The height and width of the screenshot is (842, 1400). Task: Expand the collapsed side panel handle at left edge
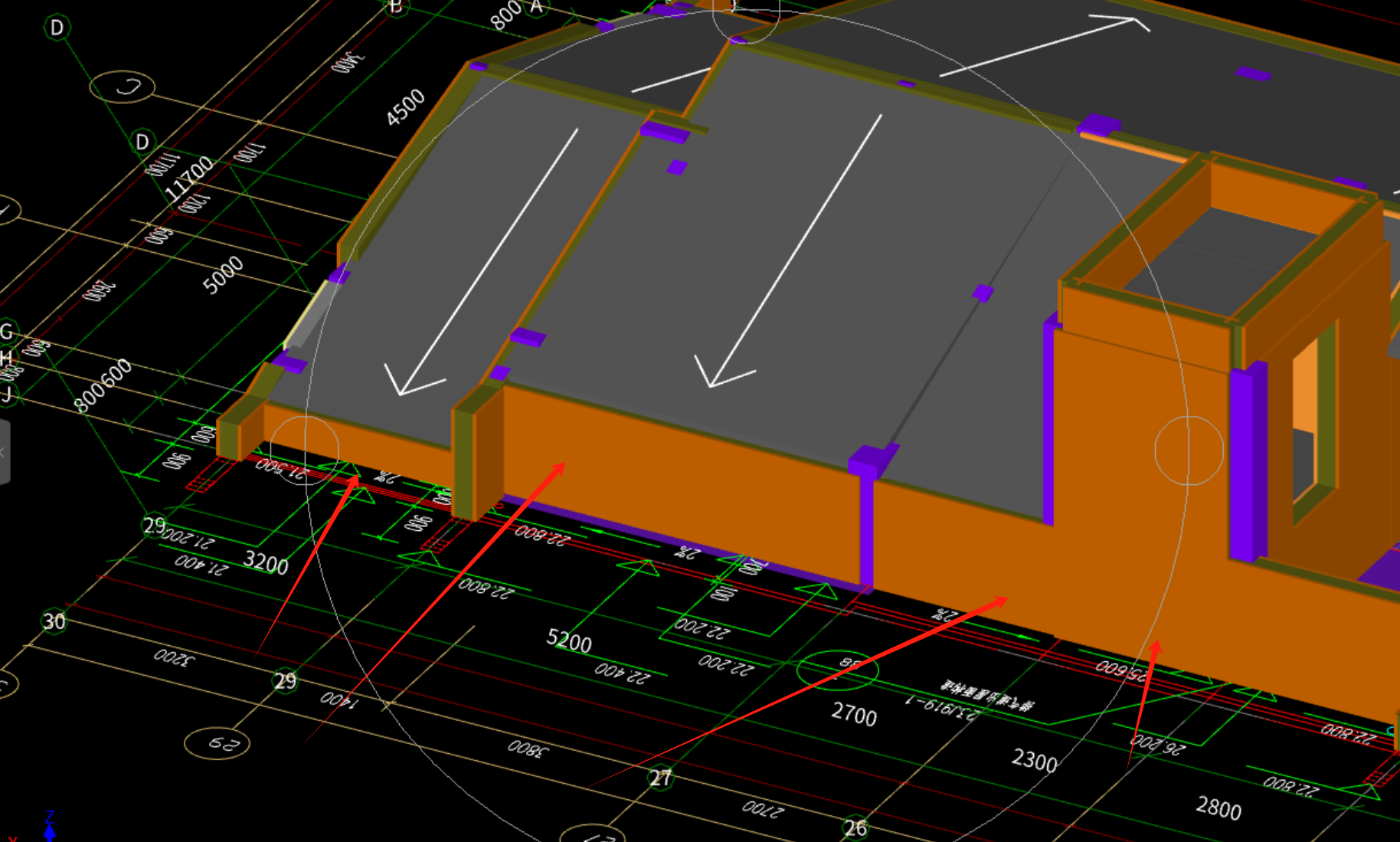coord(4,452)
